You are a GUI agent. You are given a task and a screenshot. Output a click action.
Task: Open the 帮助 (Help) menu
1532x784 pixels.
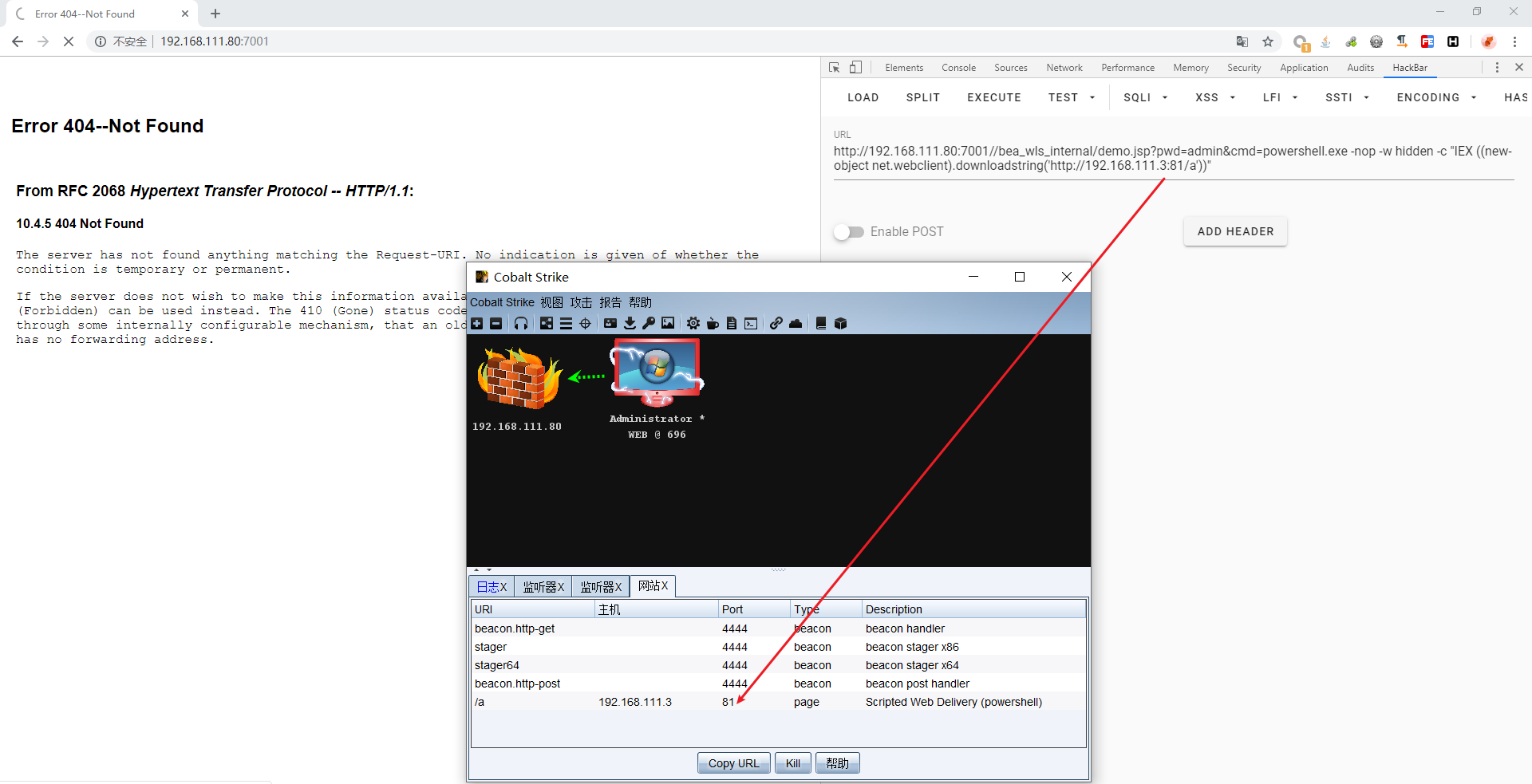point(640,302)
